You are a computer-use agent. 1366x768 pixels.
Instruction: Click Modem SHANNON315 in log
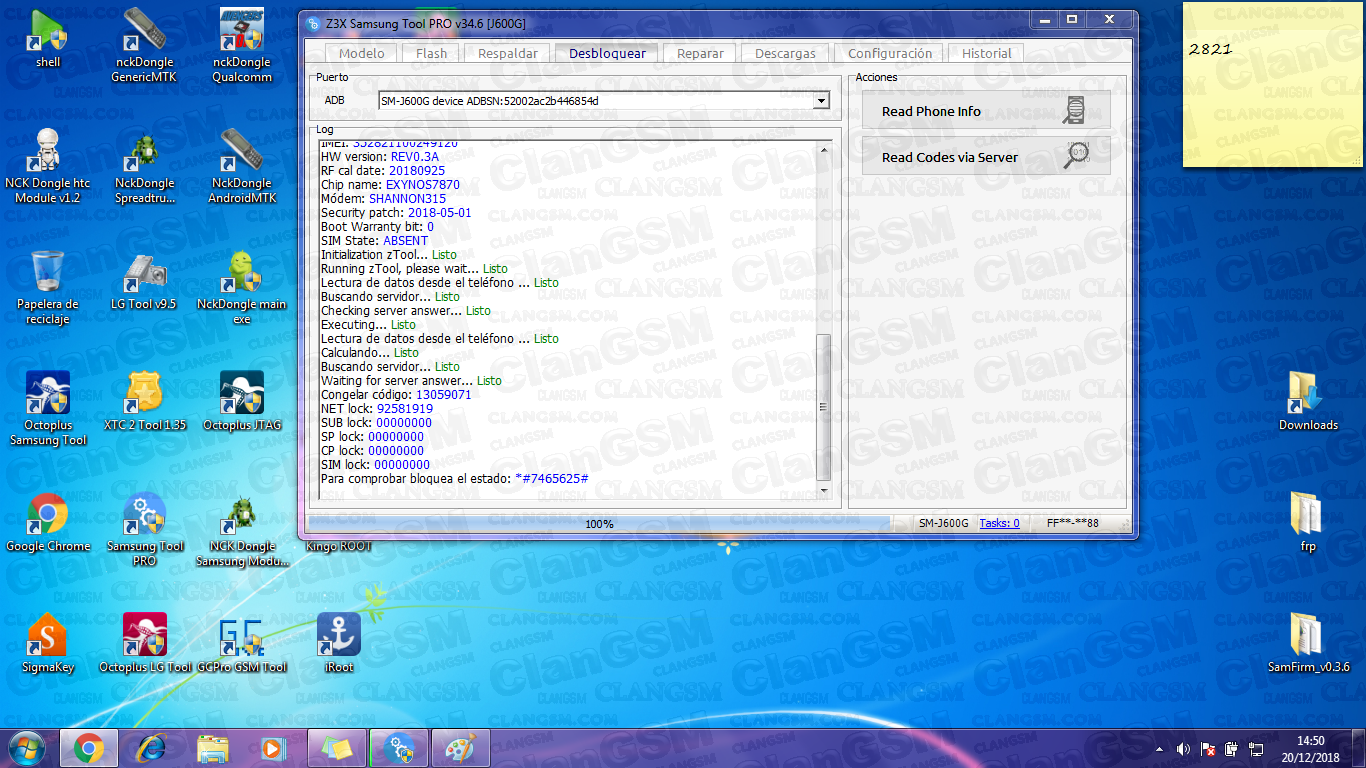point(407,199)
